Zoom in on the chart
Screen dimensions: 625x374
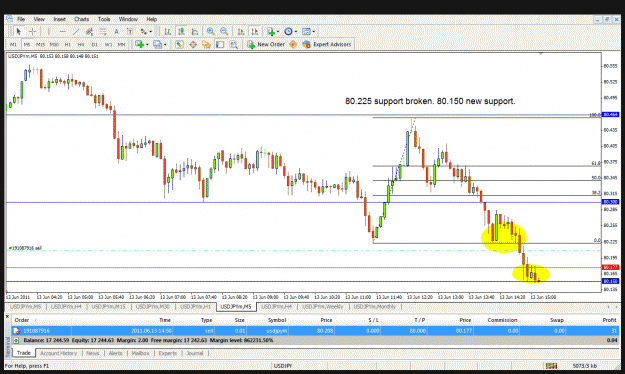[x=210, y=31]
